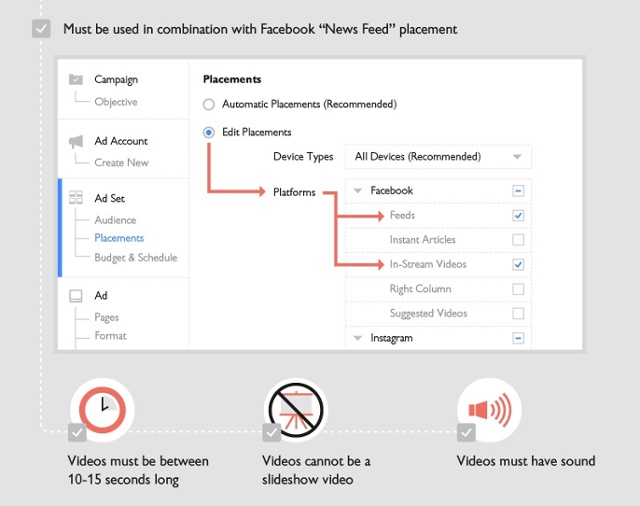Click checkmark beside News Feed placement requirement

click(41, 29)
